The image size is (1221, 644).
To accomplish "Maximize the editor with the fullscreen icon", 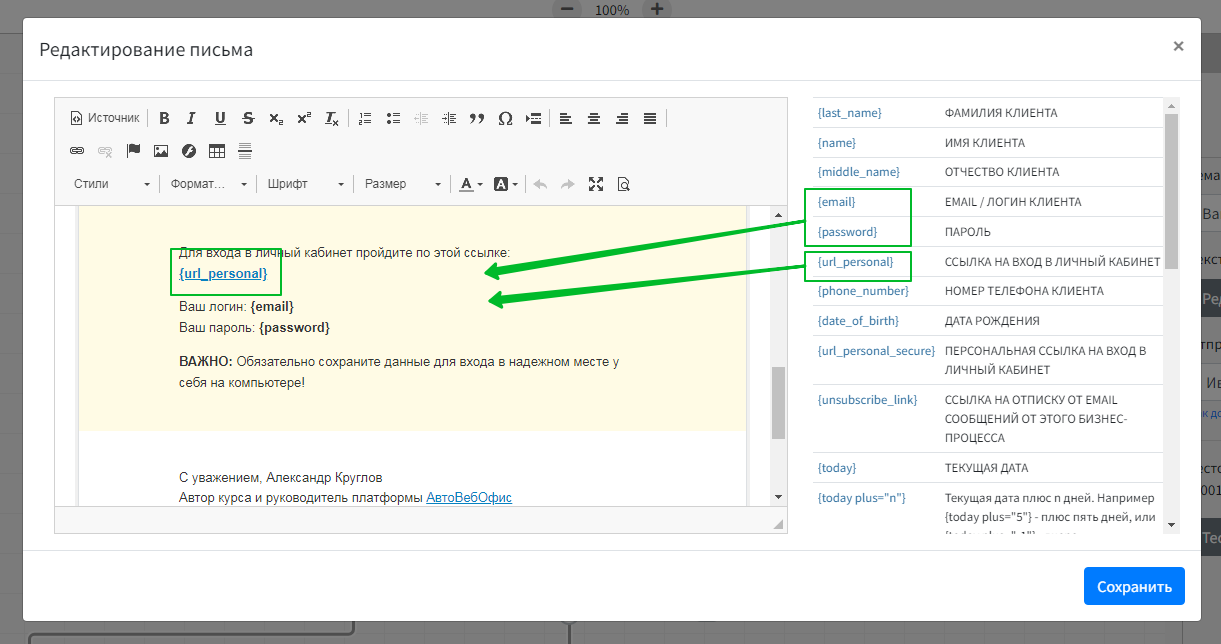I will pos(596,184).
